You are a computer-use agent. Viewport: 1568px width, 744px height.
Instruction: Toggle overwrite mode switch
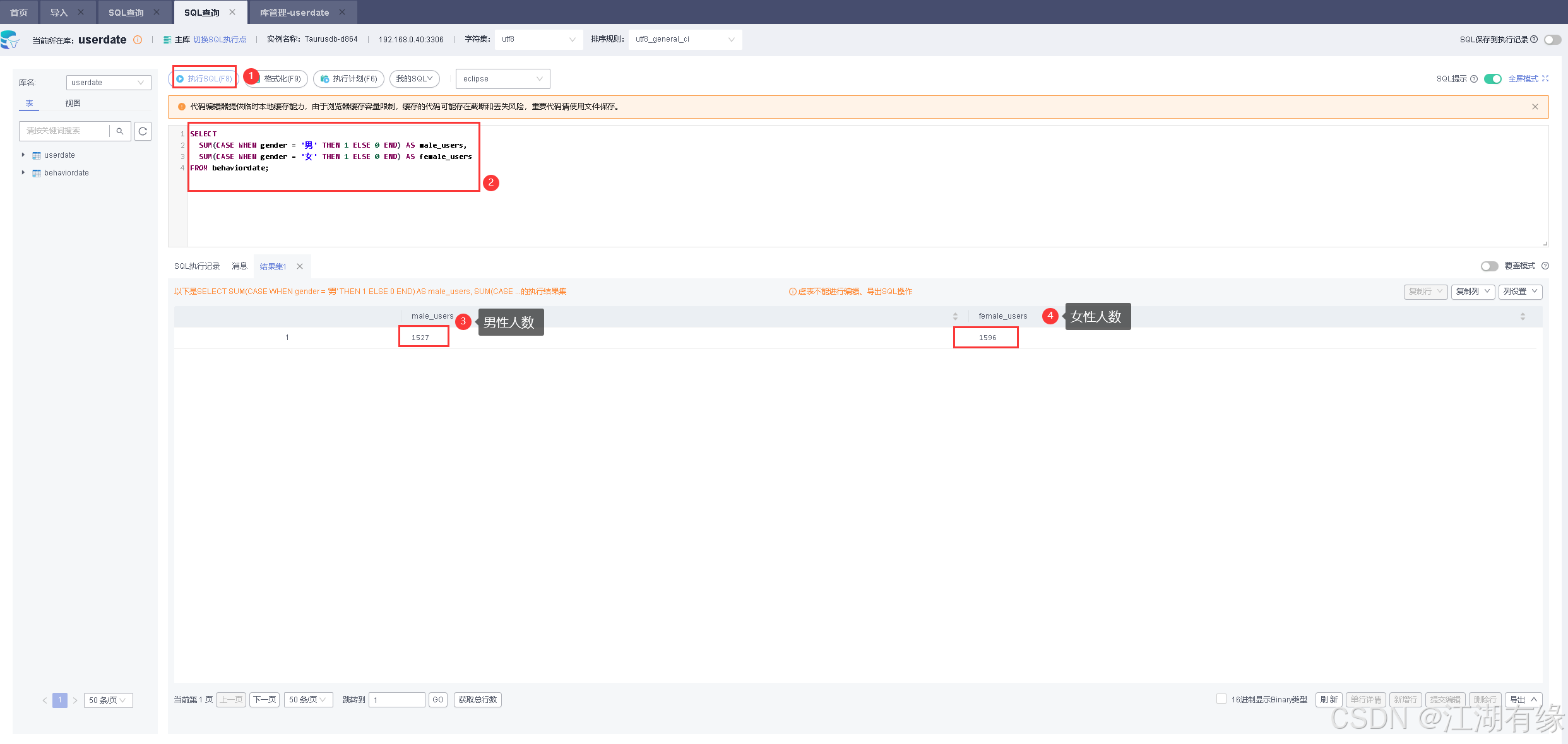pyautogui.click(x=1489, y=266)
